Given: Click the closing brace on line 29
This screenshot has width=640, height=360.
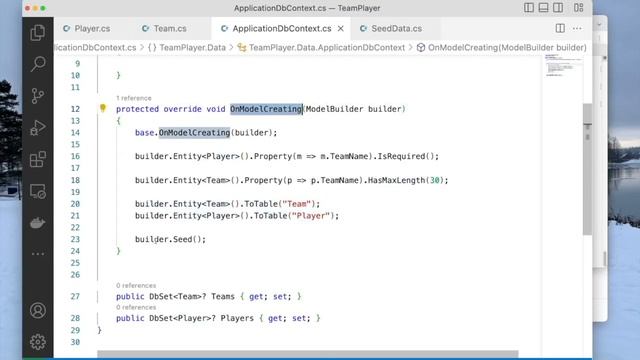Looking at the screenshot, I should point(100,330).
